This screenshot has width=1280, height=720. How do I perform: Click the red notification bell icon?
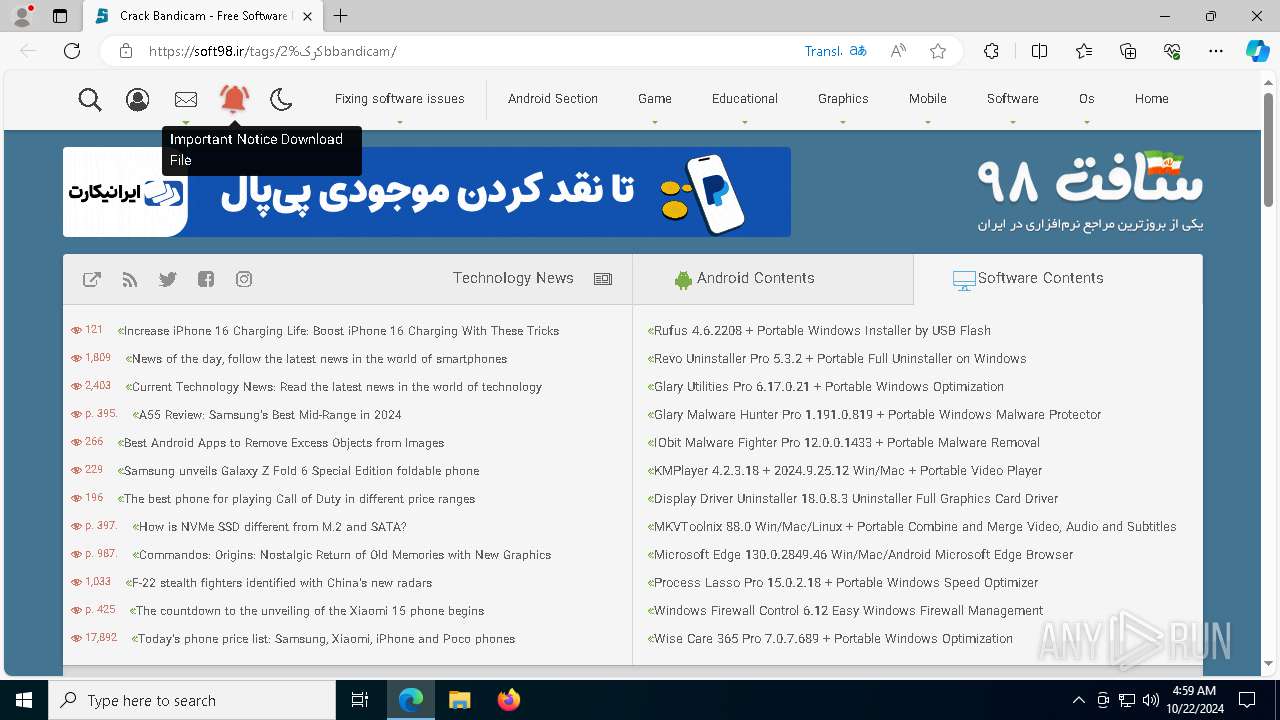pyautogui.click(x=234, y=98)
